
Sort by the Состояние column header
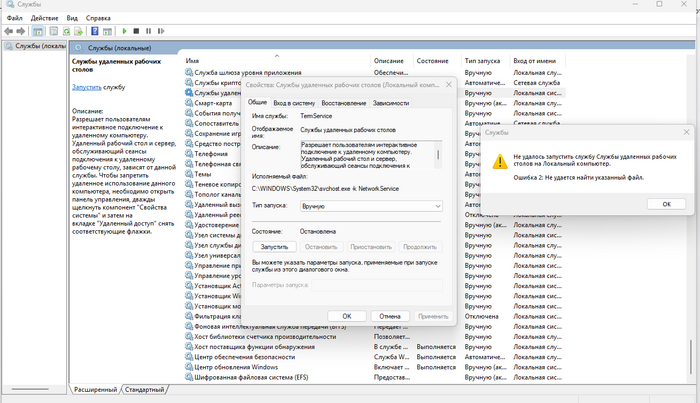coord(432,61)
